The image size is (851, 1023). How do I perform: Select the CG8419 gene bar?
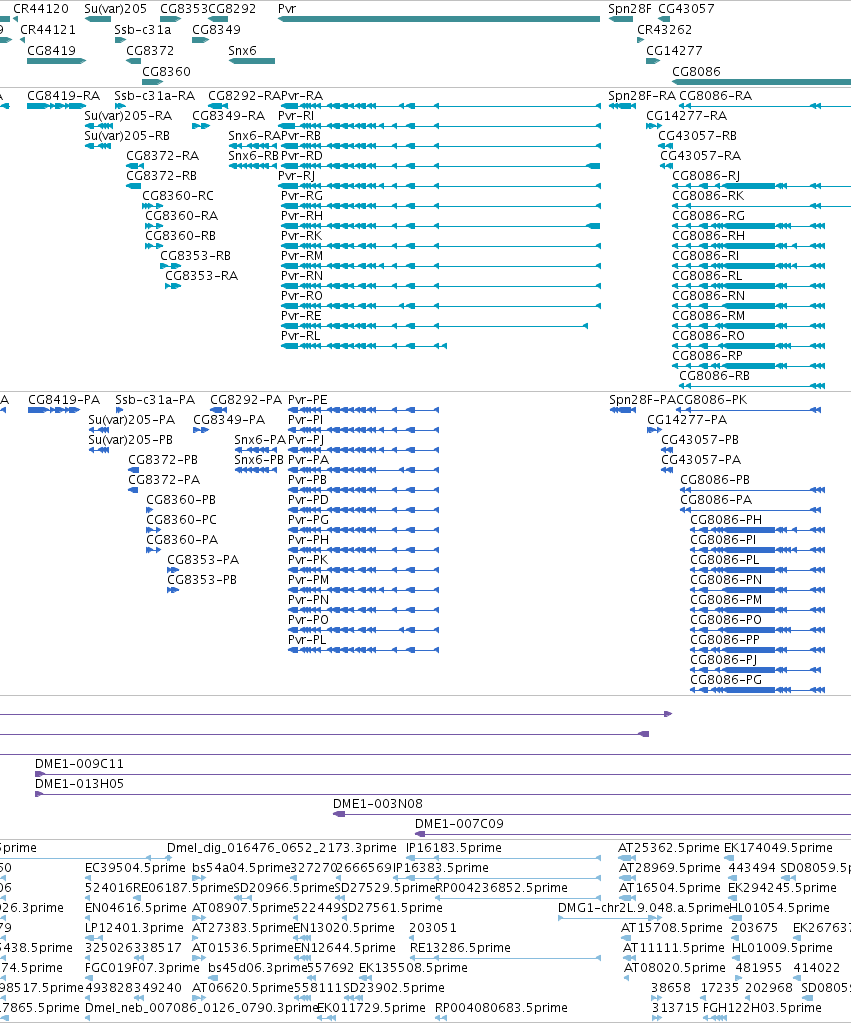(56, 61)
